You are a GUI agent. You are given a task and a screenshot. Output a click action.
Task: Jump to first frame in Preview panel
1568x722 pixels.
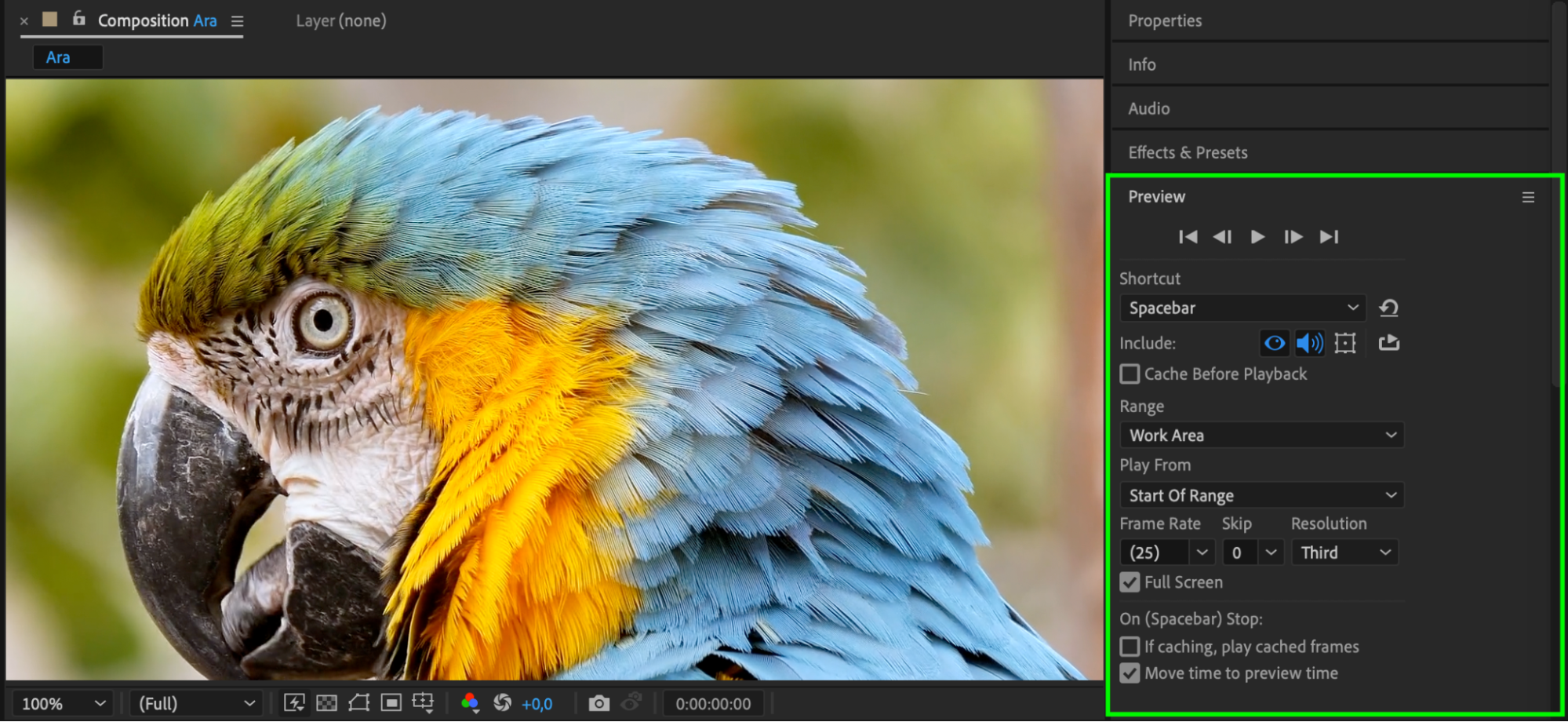pos(1188,237)
